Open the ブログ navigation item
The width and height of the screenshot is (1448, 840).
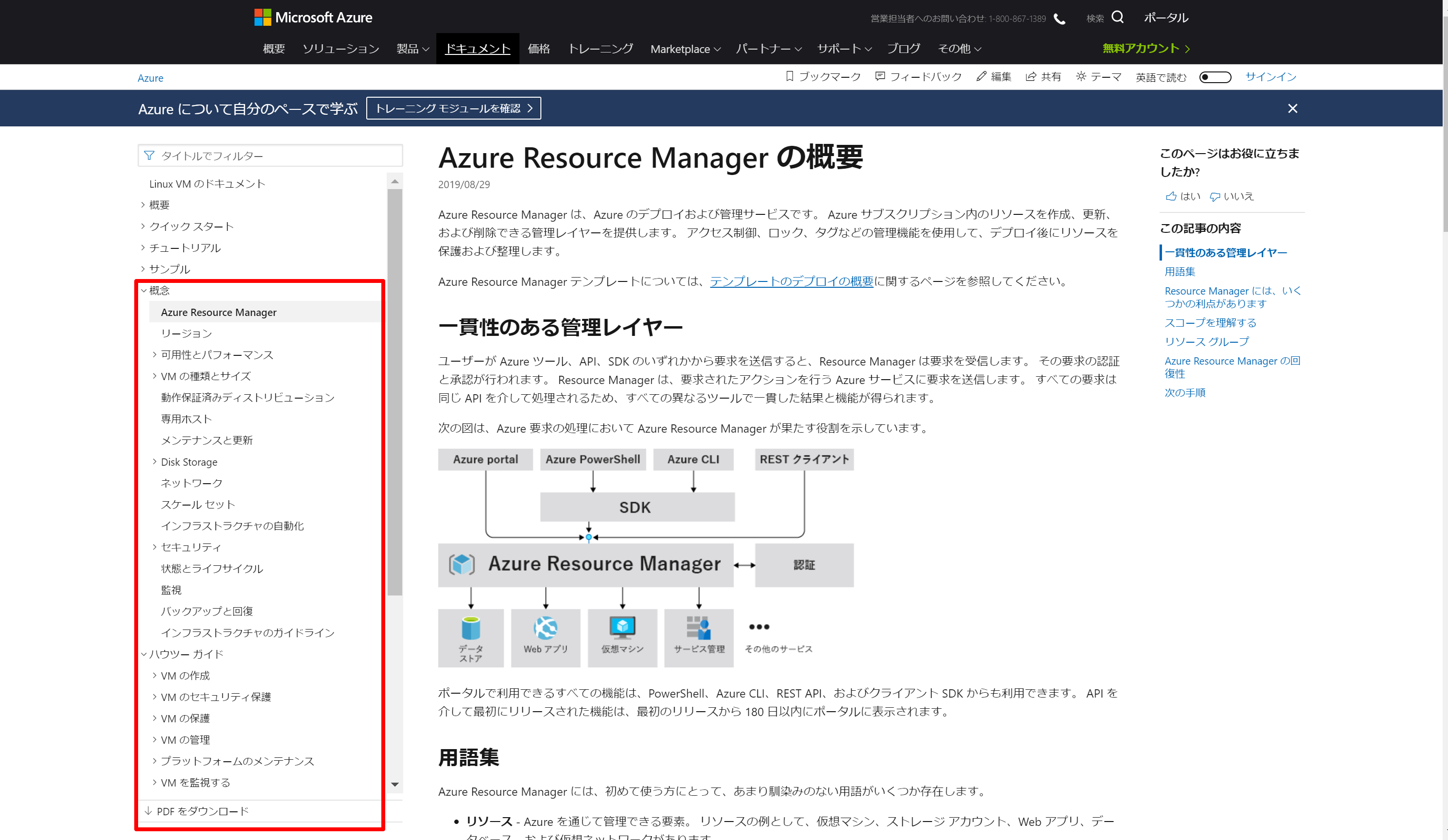(x=903, y=49)
